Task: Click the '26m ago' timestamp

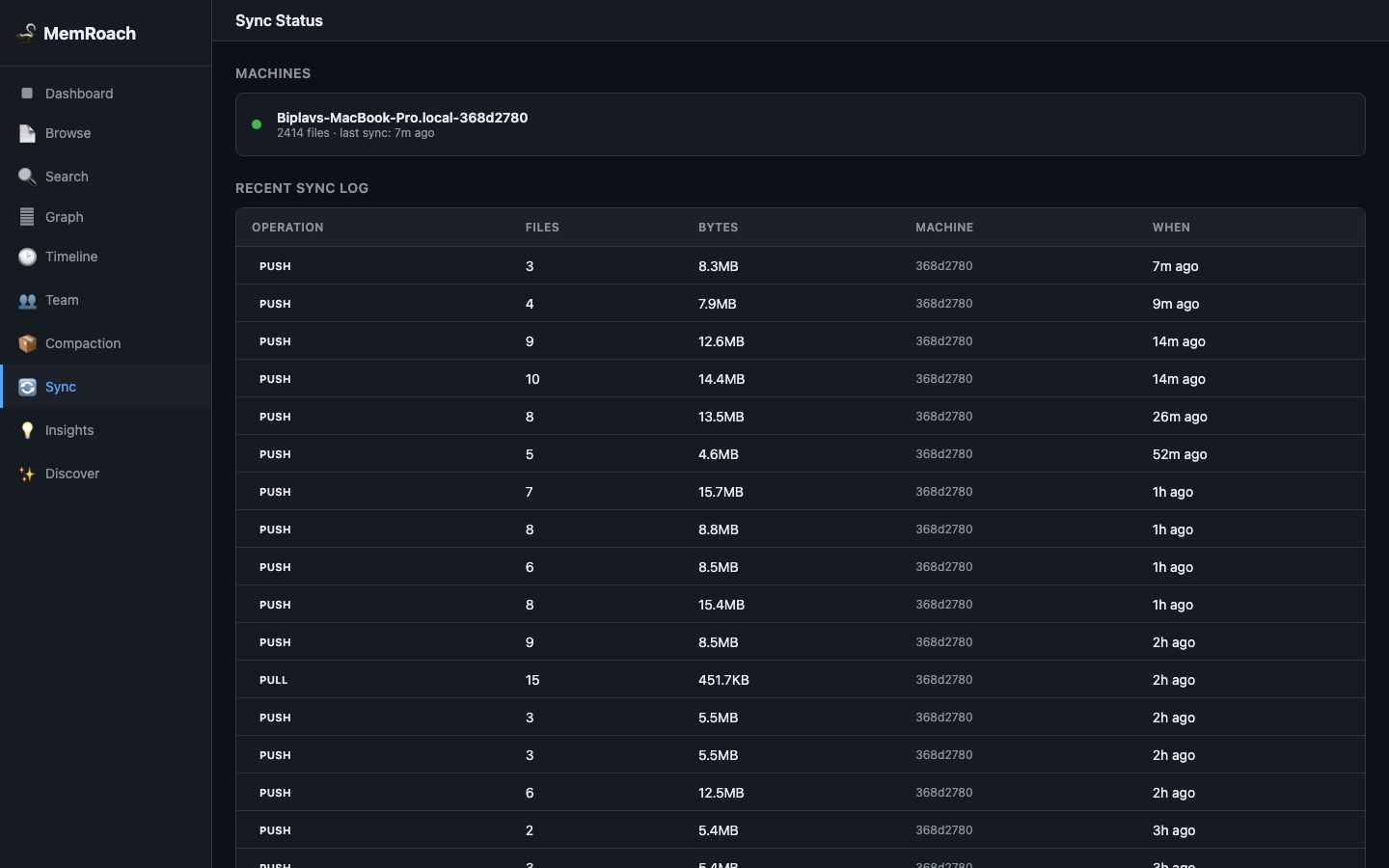Action: pos(1180,417)
